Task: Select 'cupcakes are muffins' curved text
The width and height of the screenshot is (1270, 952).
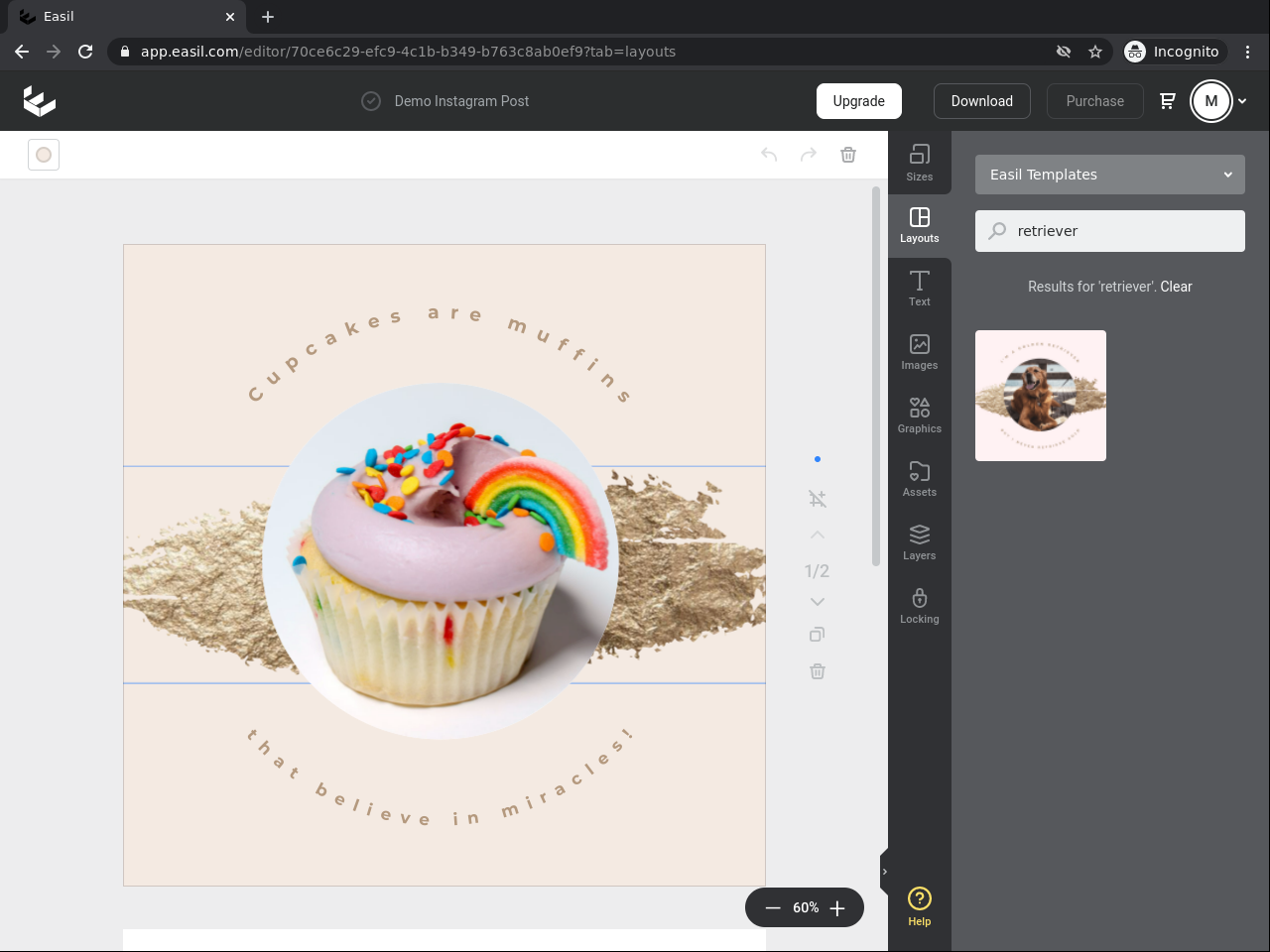Action: tap(439, 355)
